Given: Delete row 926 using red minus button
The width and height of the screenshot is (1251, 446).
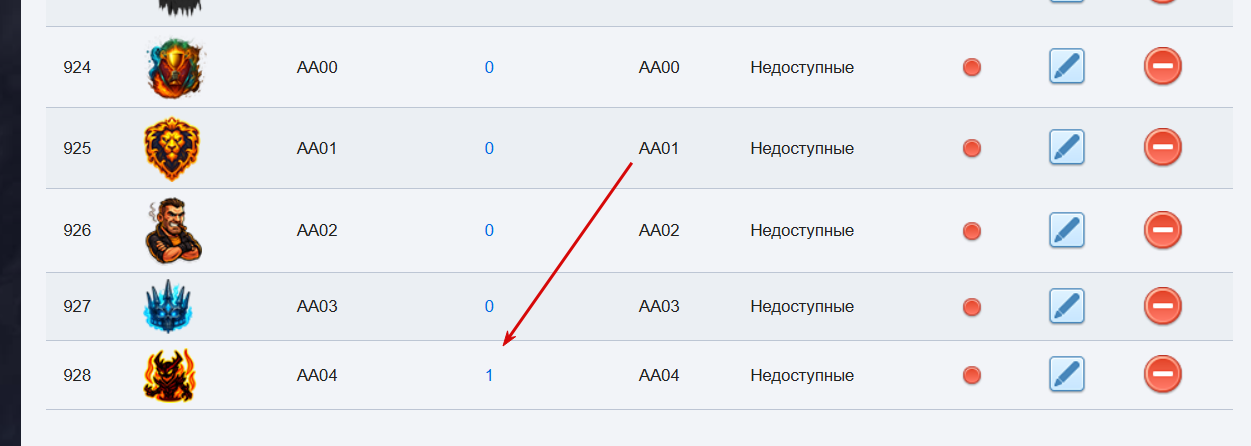Looking at the screenshot, I should coord(1162,230).
